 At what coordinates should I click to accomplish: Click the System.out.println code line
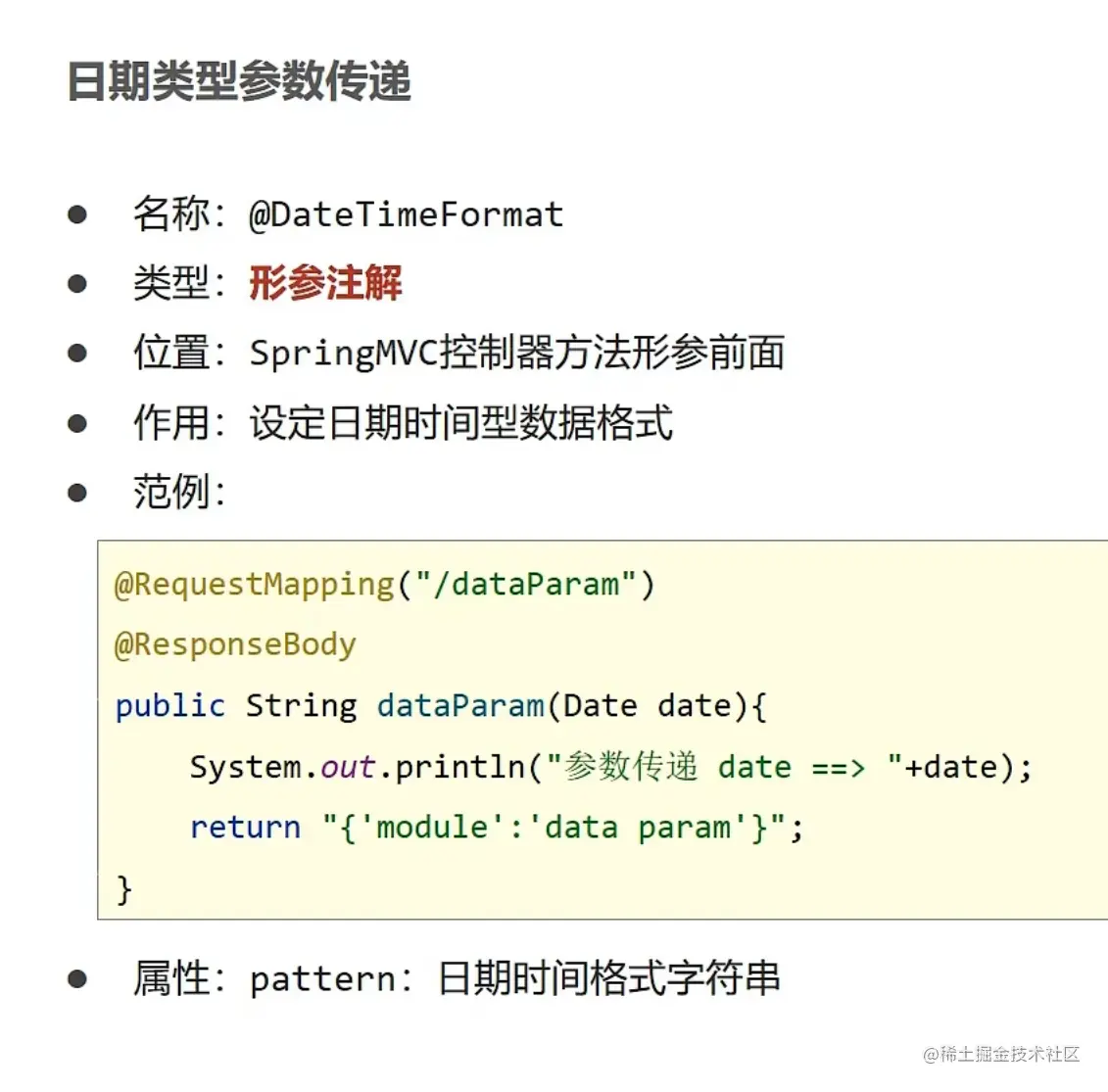[611, 767]
